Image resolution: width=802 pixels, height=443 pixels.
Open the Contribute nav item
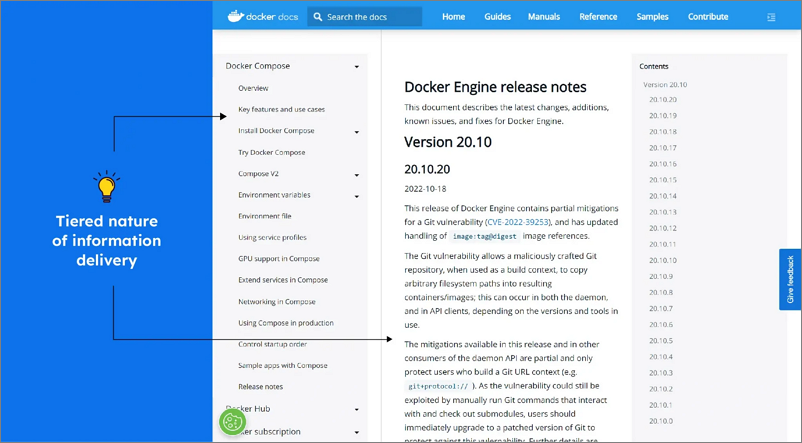tap(708, 17)
